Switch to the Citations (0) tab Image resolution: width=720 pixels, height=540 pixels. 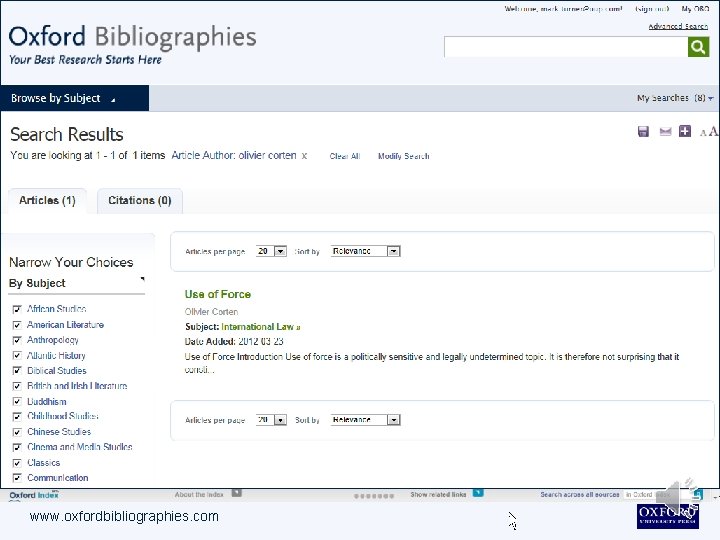tap(140, 201)
